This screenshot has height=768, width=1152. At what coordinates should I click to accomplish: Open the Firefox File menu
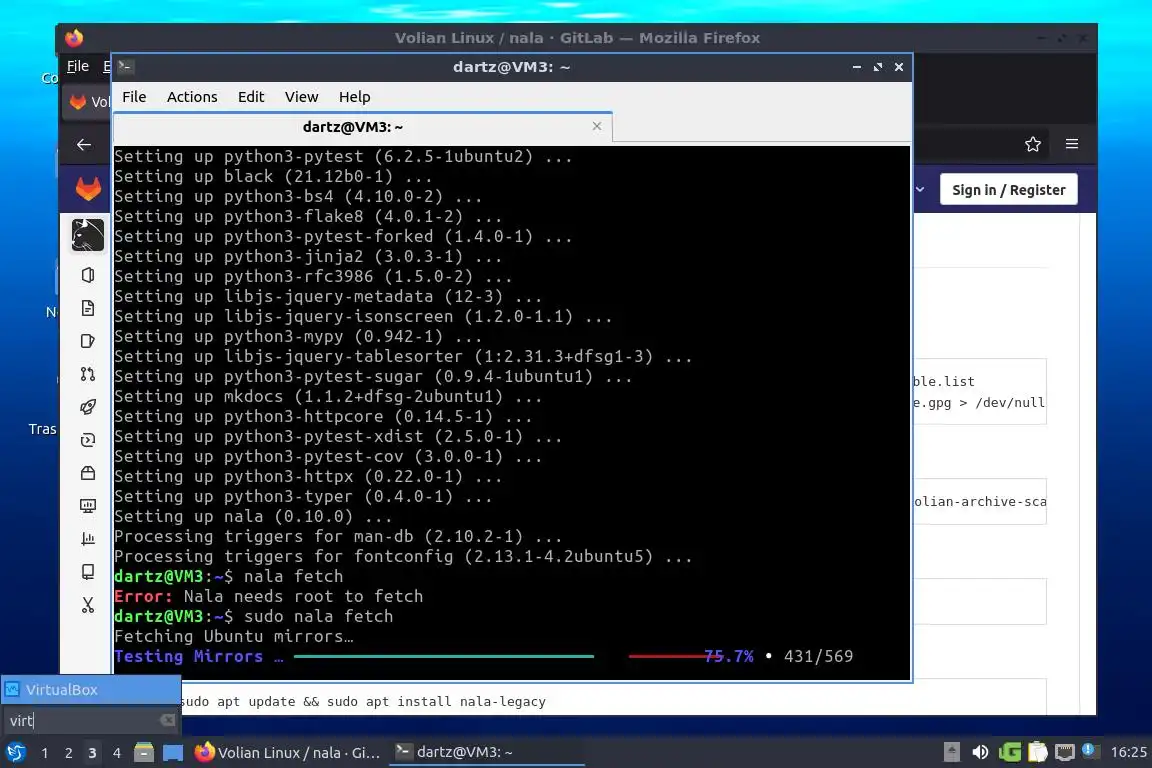(78, 66)
